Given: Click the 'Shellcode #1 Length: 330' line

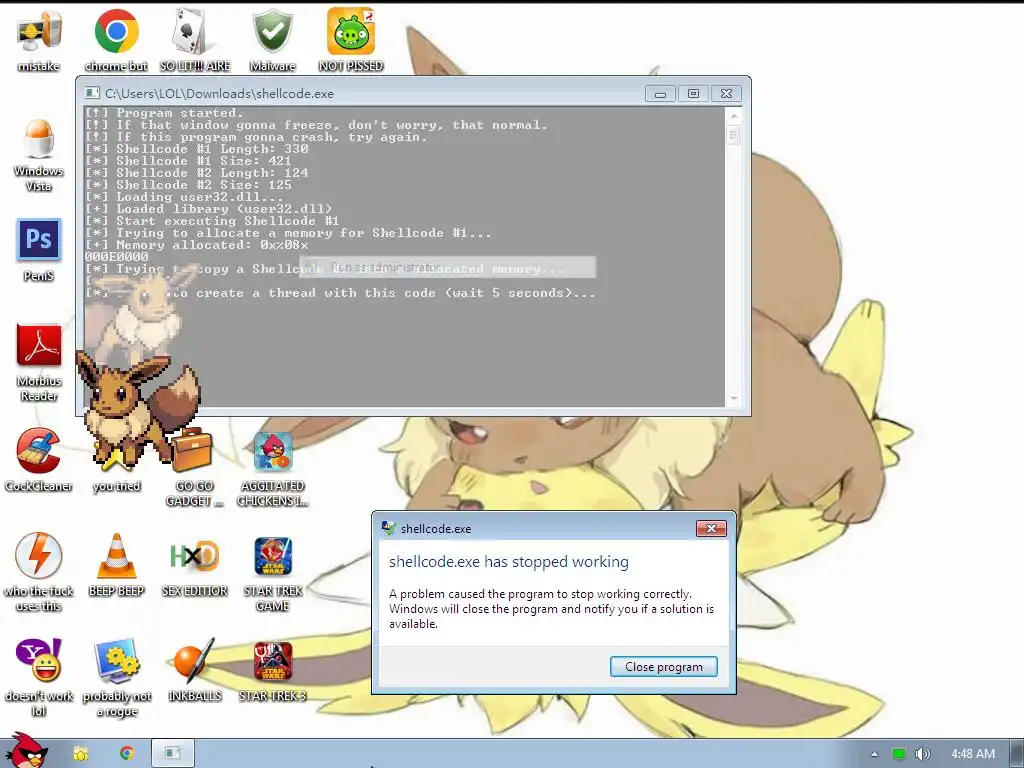Looking at the screenshot, I should tap(197, 149).
